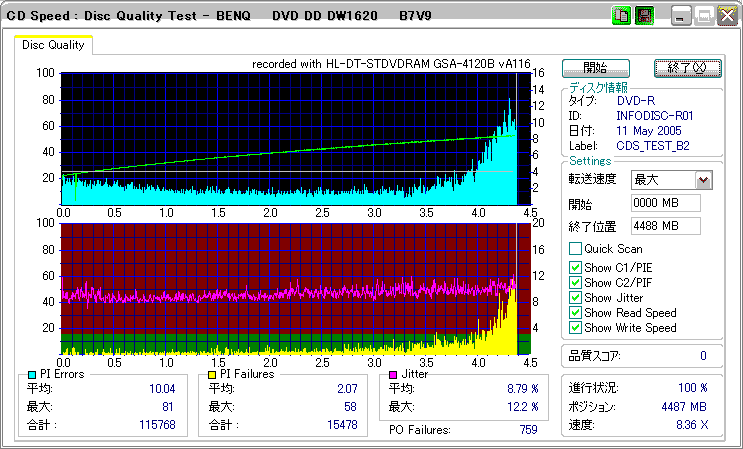Click the 開始 start position MB field
This screenshot has height=449, width=743.
click(665, 203)
